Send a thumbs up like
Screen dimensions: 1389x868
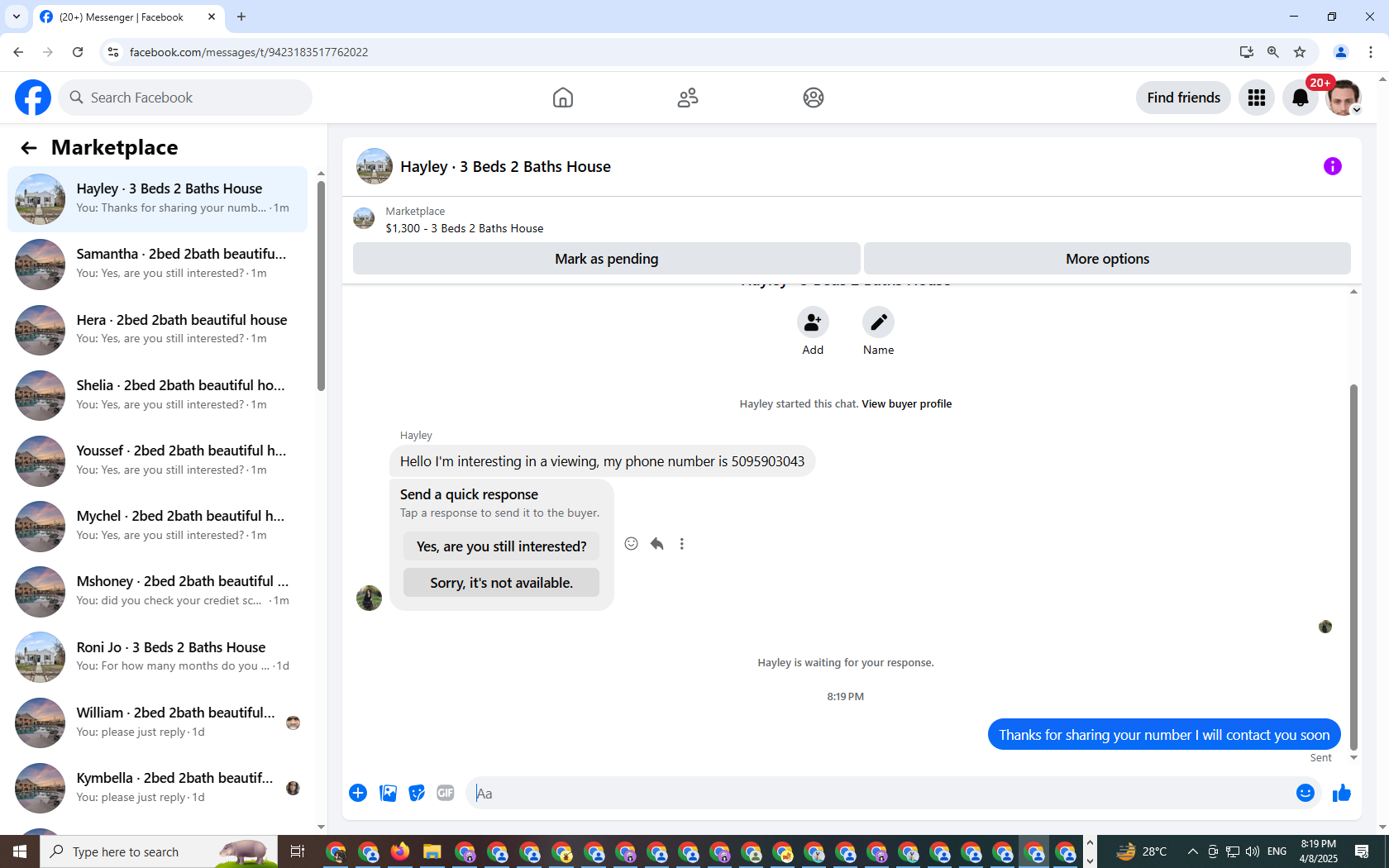pyautogui.click(x=1341, y=794)
